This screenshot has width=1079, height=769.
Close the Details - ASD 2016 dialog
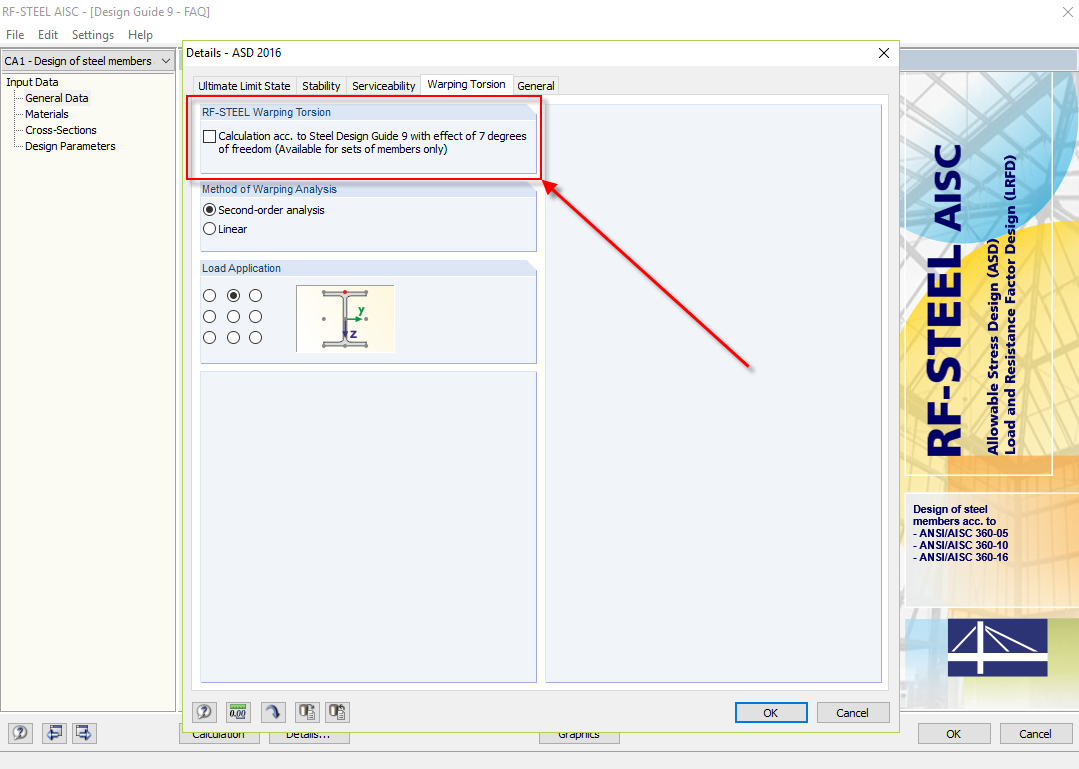click(884, 53)
